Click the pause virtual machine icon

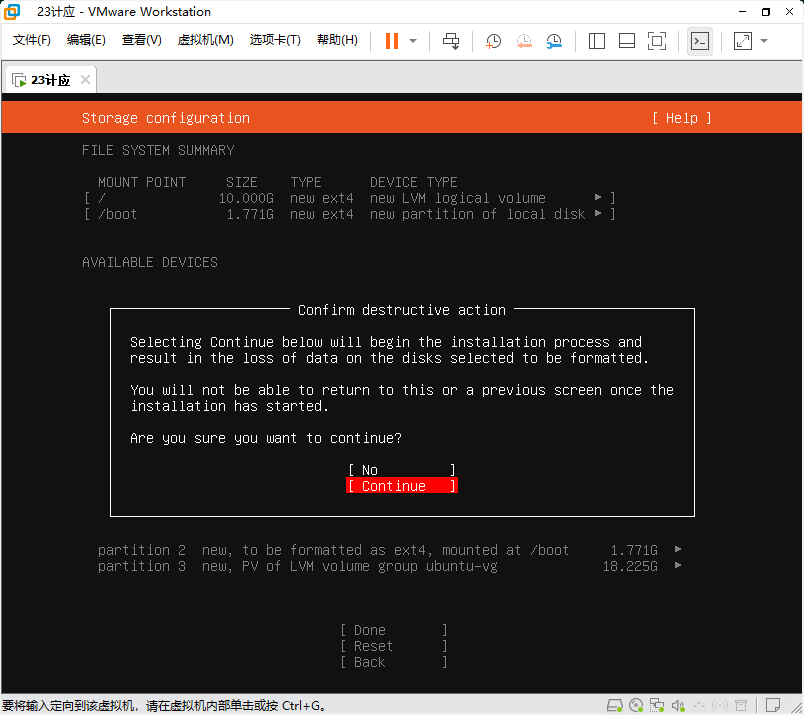pyautogui.click(x=392, y=41)
